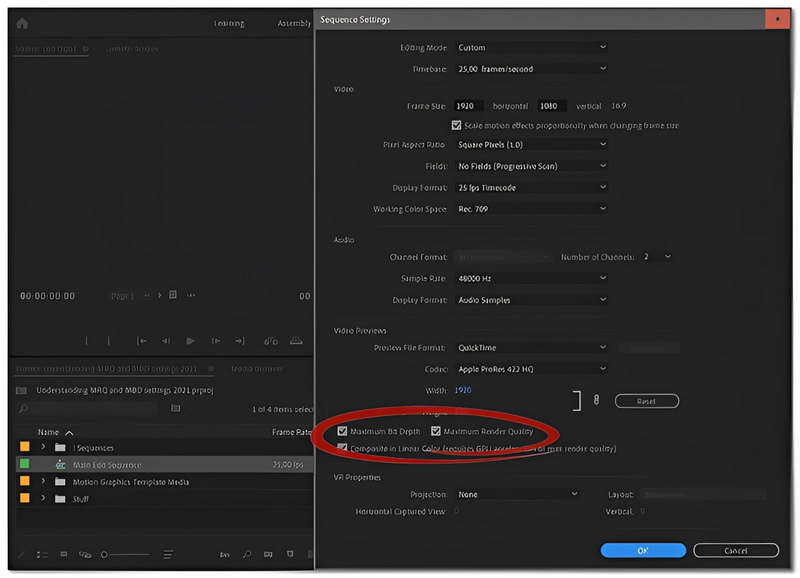Click the orange label swatch of Stuff bin
The height and width of the screenshot is (578, 800).
pyautogui.click(x=24, y=498)
